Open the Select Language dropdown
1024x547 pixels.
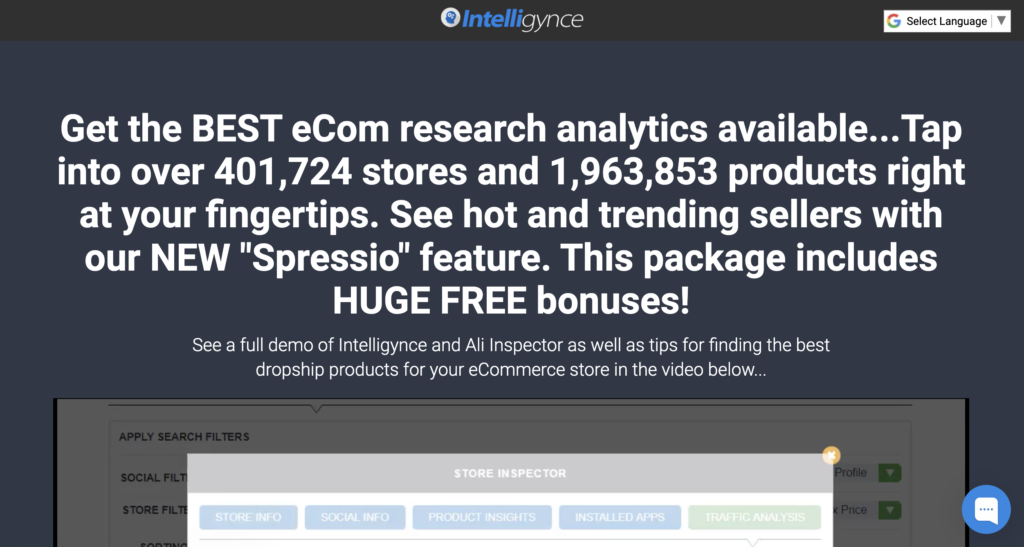[946, 21]
